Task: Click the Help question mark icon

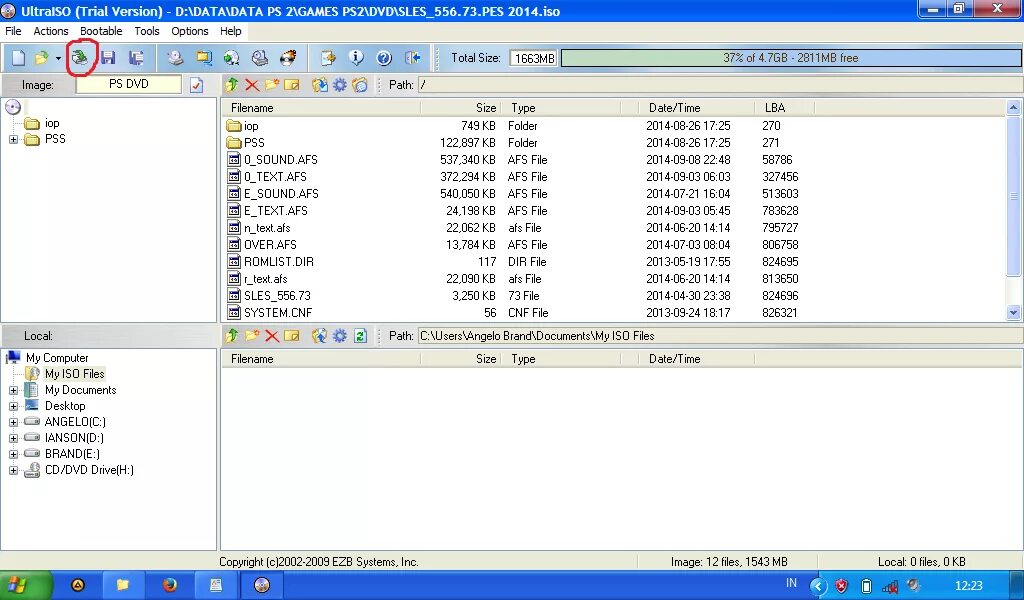Action: click(384, 58)
